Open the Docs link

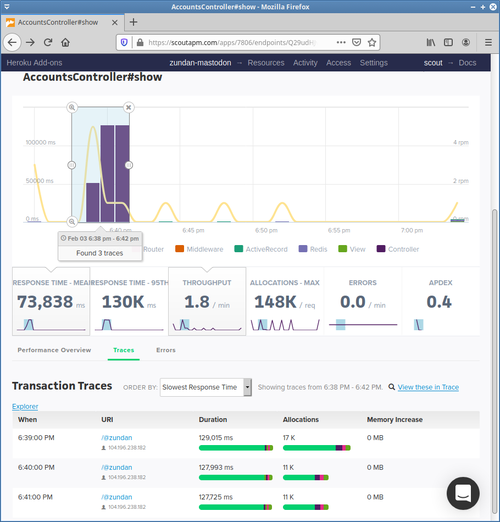coord(467,63)
